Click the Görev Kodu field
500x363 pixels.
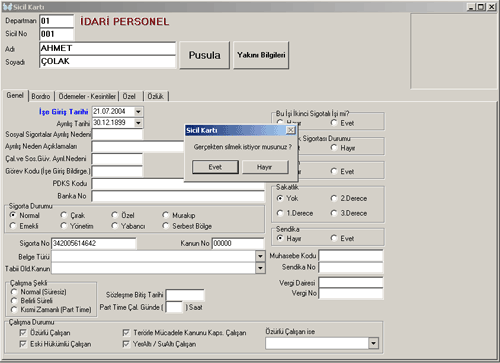(x=117, y=171)
